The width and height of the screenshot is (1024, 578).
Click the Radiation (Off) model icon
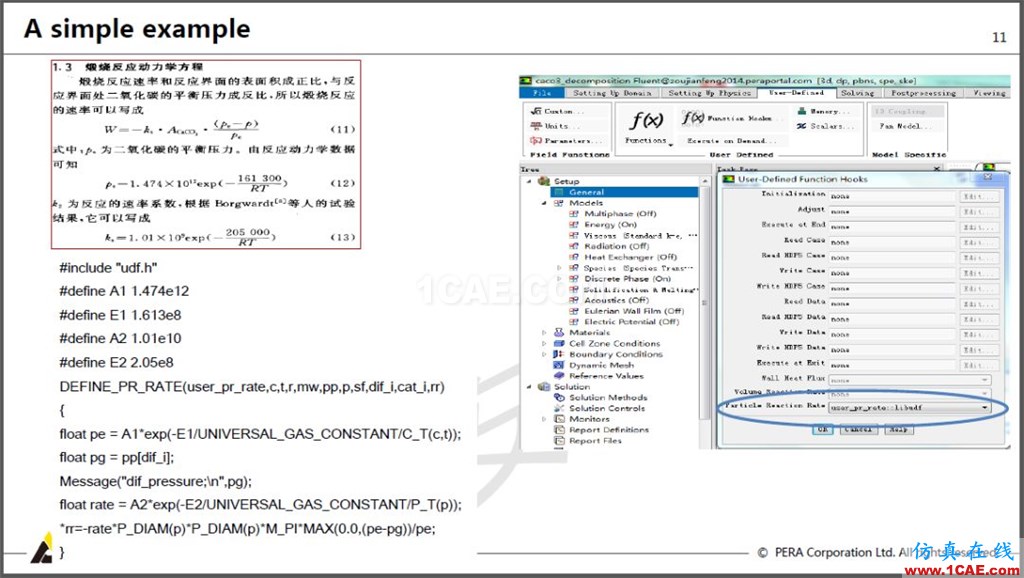(574, 246)
